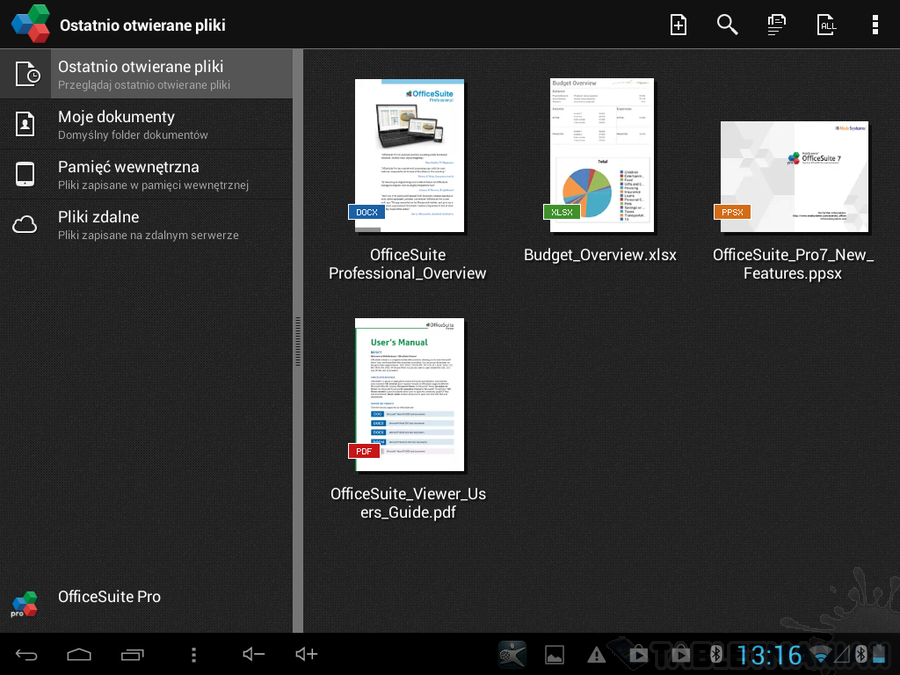Open the OfficeSuite_Viewer_Users_Guide.pdf thumbnail
This screenshot has height=675, width=900.
coord(409,395)
